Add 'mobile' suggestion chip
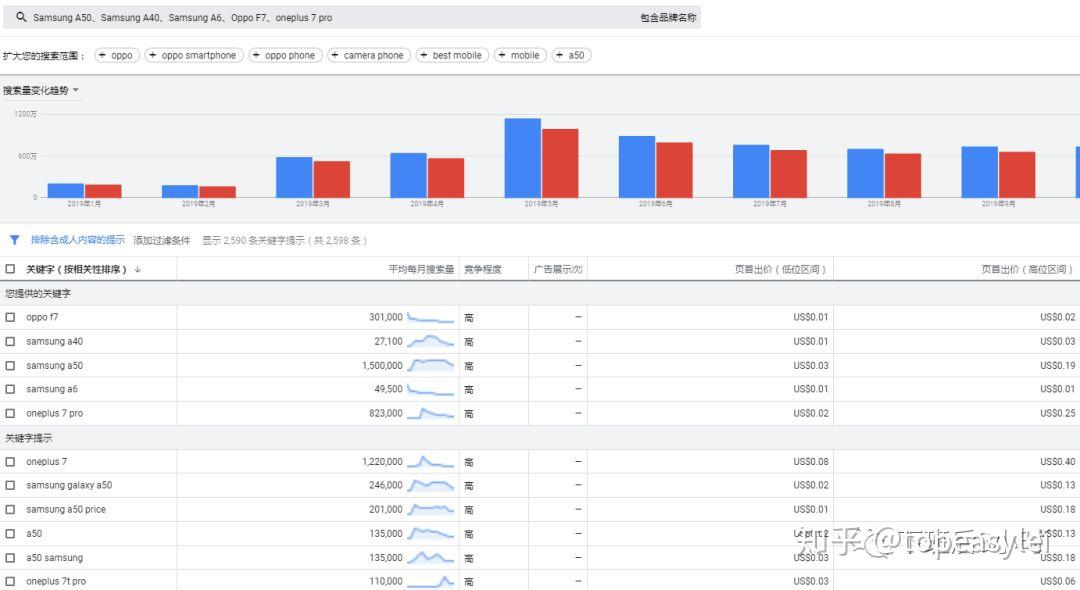This screenshot has height=590, width=1080. click(x=521, y=55)
